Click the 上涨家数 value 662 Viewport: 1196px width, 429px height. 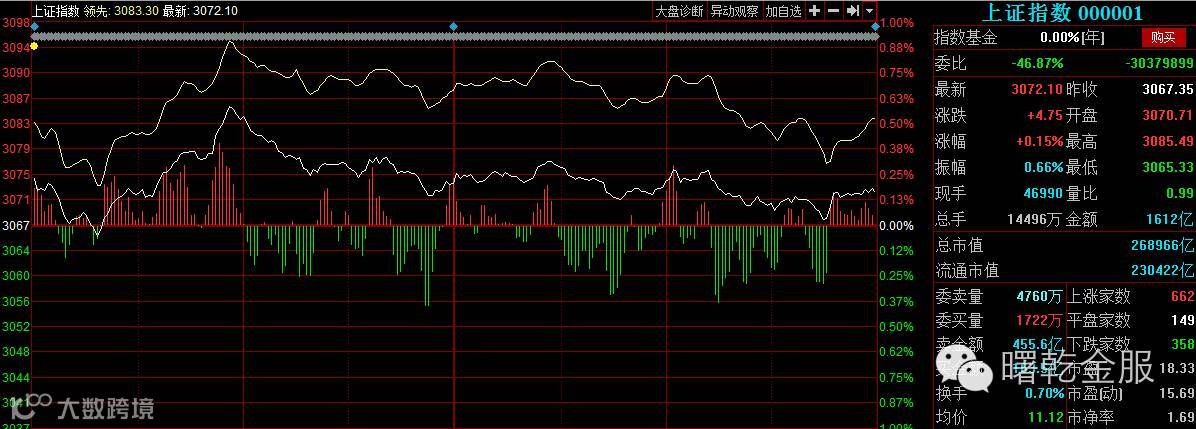click(x=1182, y=296)
